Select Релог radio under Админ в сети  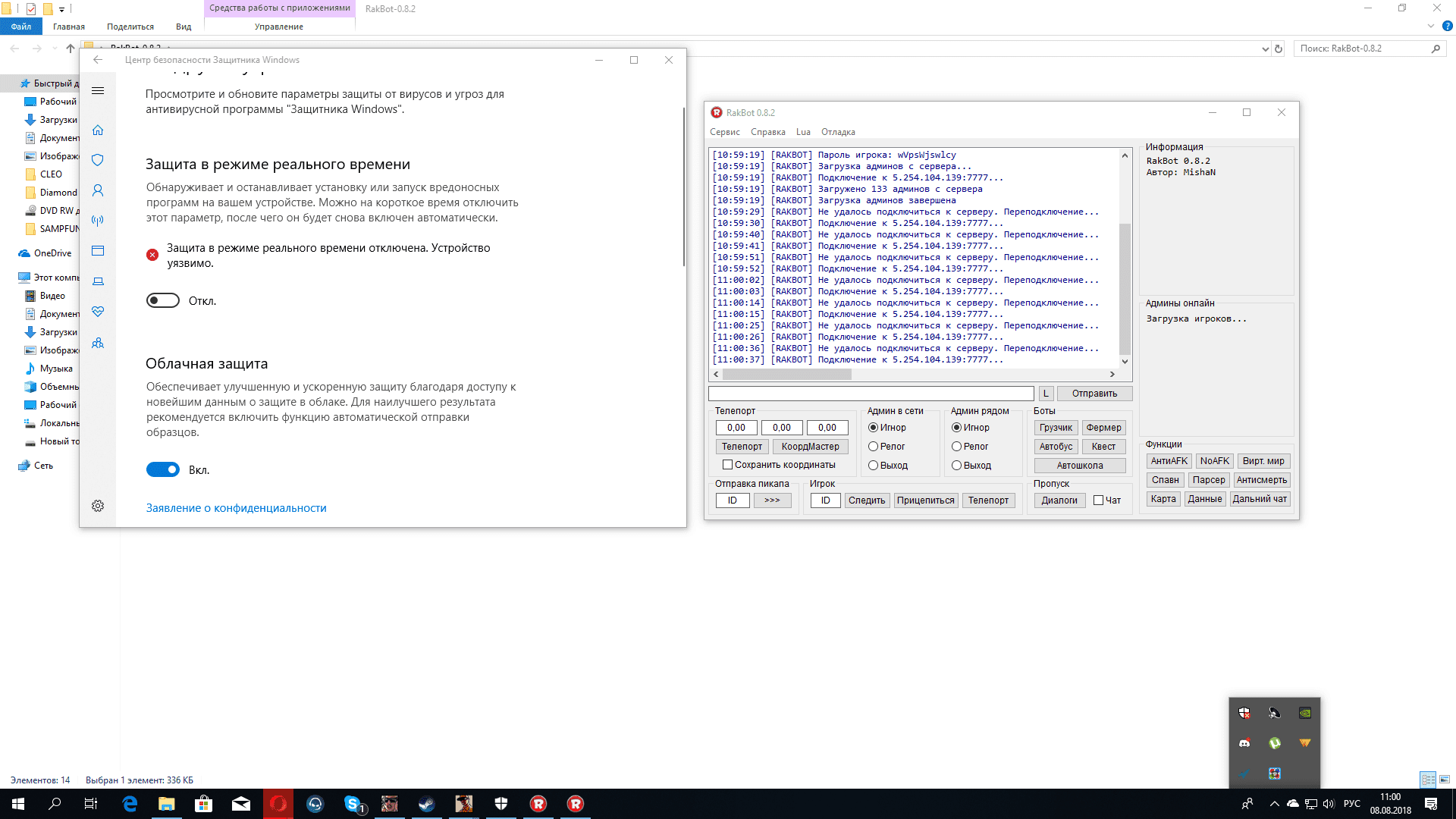pos(874,447)
